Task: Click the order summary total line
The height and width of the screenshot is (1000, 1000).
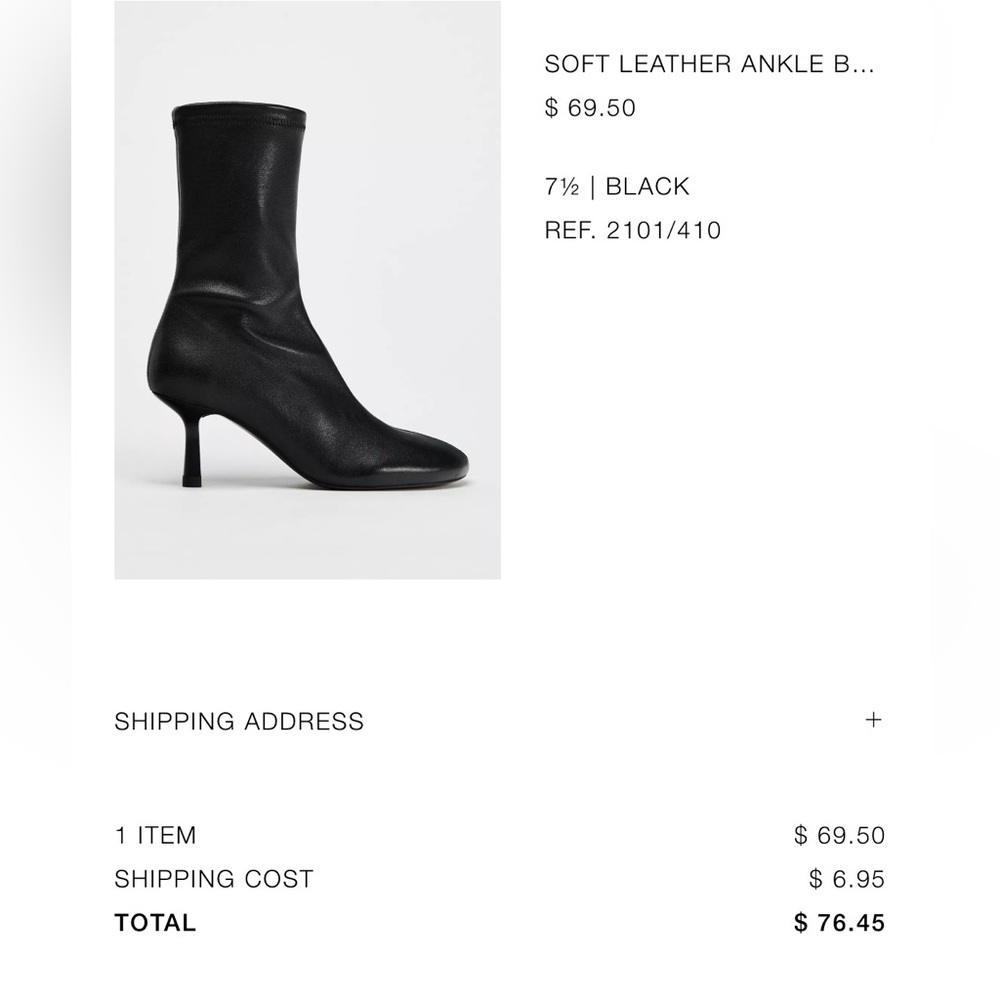Action: (500, 922)
